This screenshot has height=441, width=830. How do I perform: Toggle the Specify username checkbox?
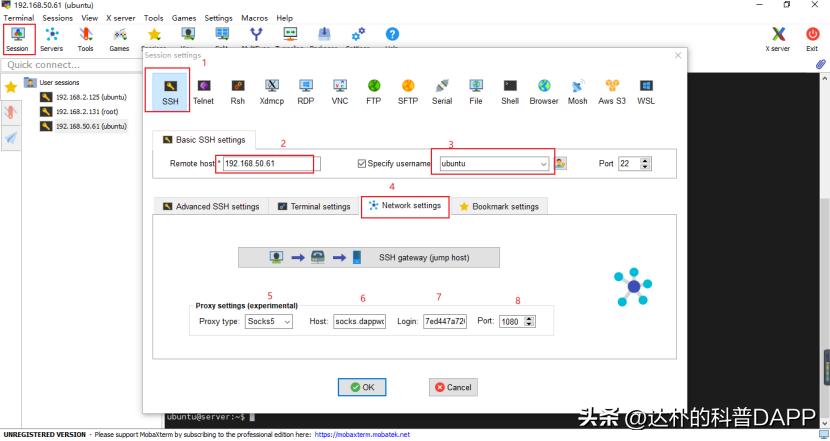point(362,164)
